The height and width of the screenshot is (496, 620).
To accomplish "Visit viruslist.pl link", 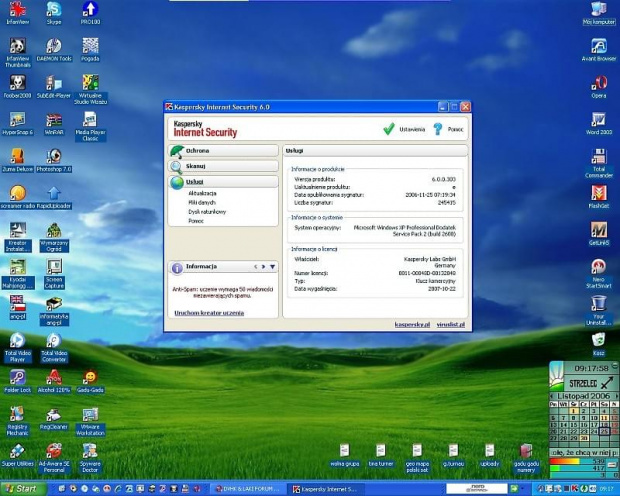I will pos(451,324).
